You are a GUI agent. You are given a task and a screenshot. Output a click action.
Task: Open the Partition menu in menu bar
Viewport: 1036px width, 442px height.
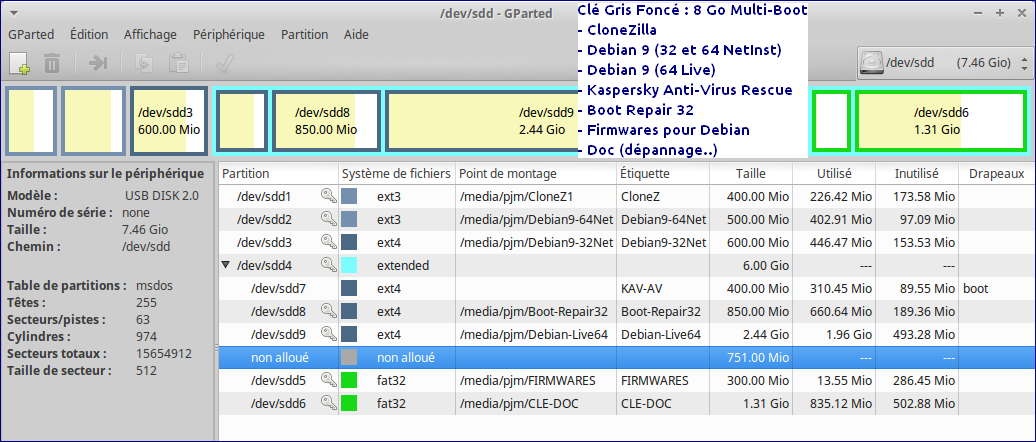(x=304, y=34)
